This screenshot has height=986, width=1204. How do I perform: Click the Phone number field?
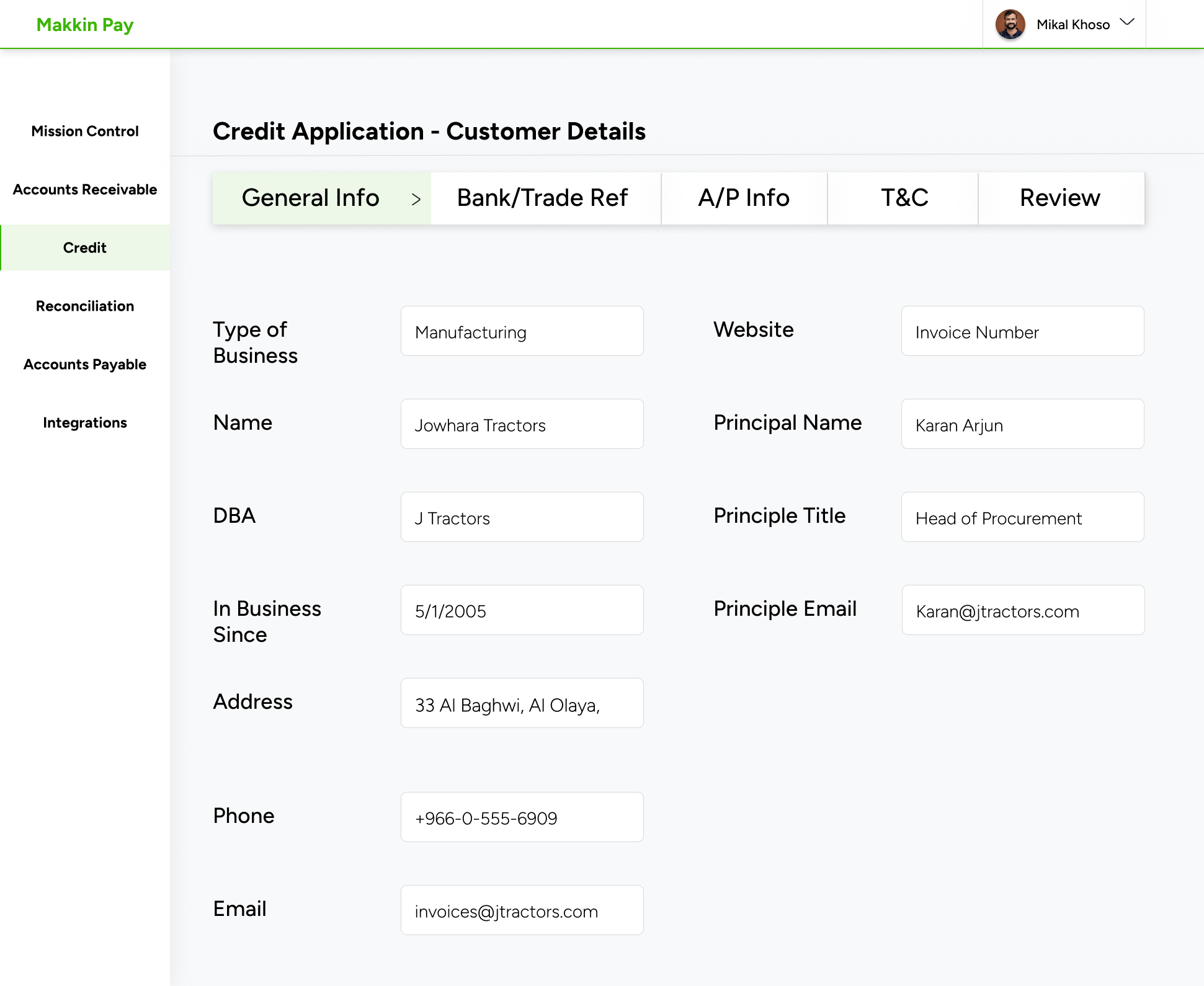coord(522,817)
